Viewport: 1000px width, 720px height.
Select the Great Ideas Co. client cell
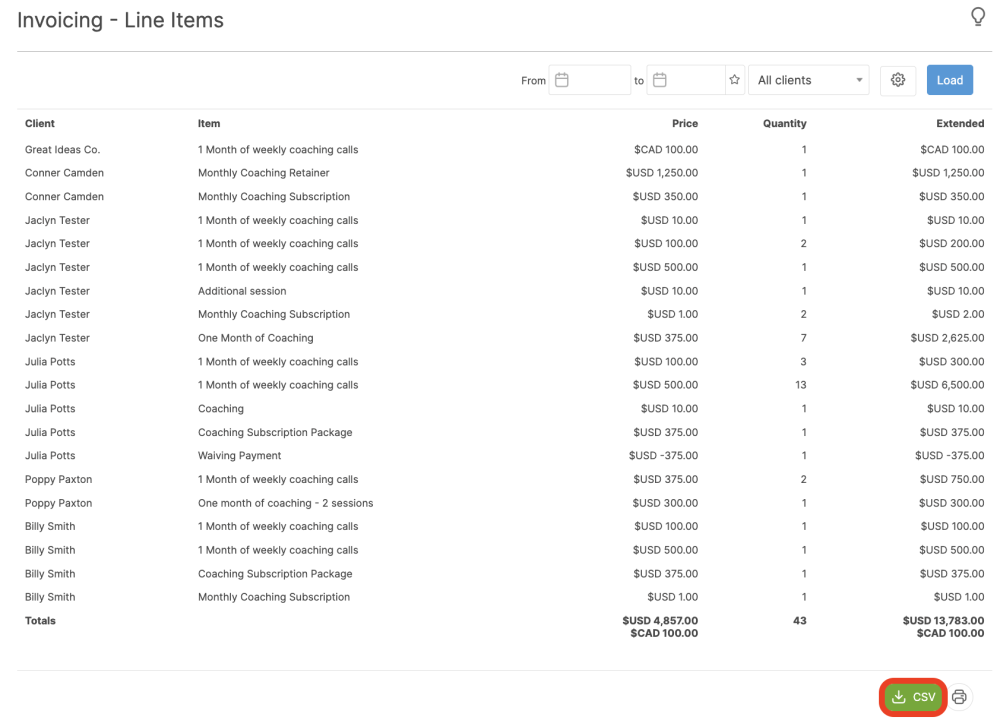[x=62, y=149]
